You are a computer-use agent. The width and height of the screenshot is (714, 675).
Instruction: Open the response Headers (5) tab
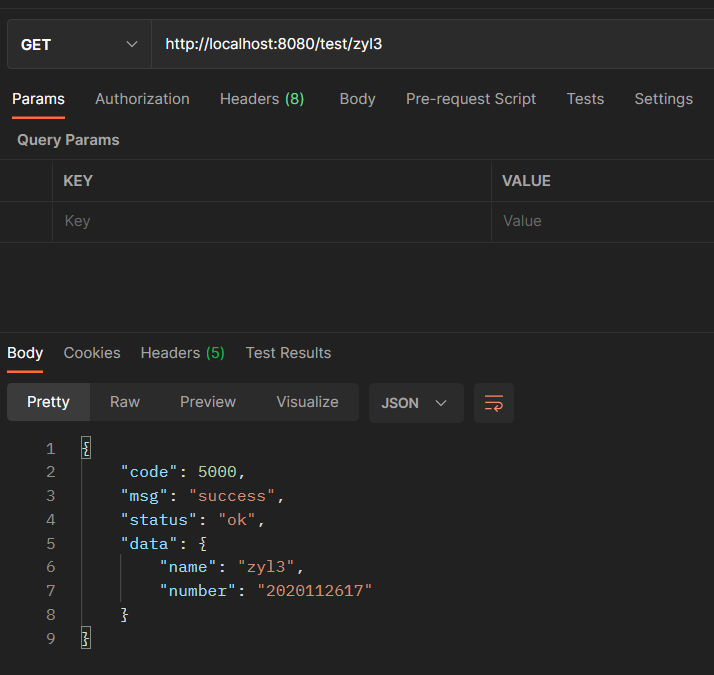point(183,353)
